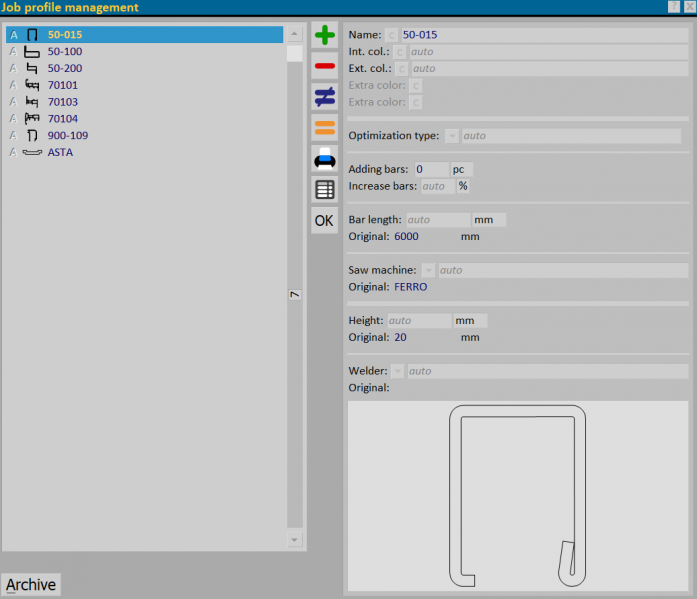
Task: Click the 70101 profile shape icon
Action: tap(32, 85)
